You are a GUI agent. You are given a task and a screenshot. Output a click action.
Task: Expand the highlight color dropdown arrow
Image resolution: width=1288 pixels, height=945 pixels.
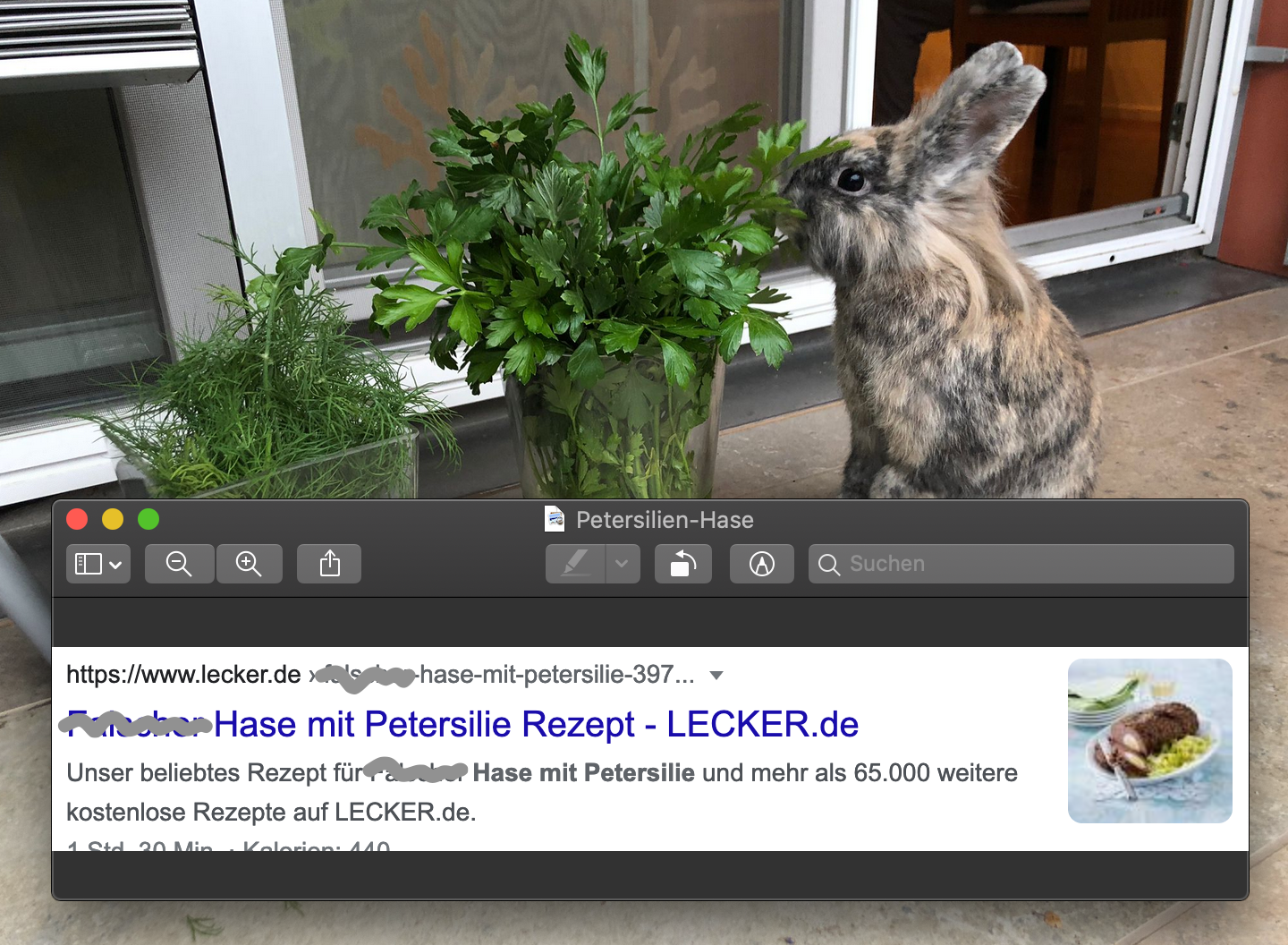(623, 564)
